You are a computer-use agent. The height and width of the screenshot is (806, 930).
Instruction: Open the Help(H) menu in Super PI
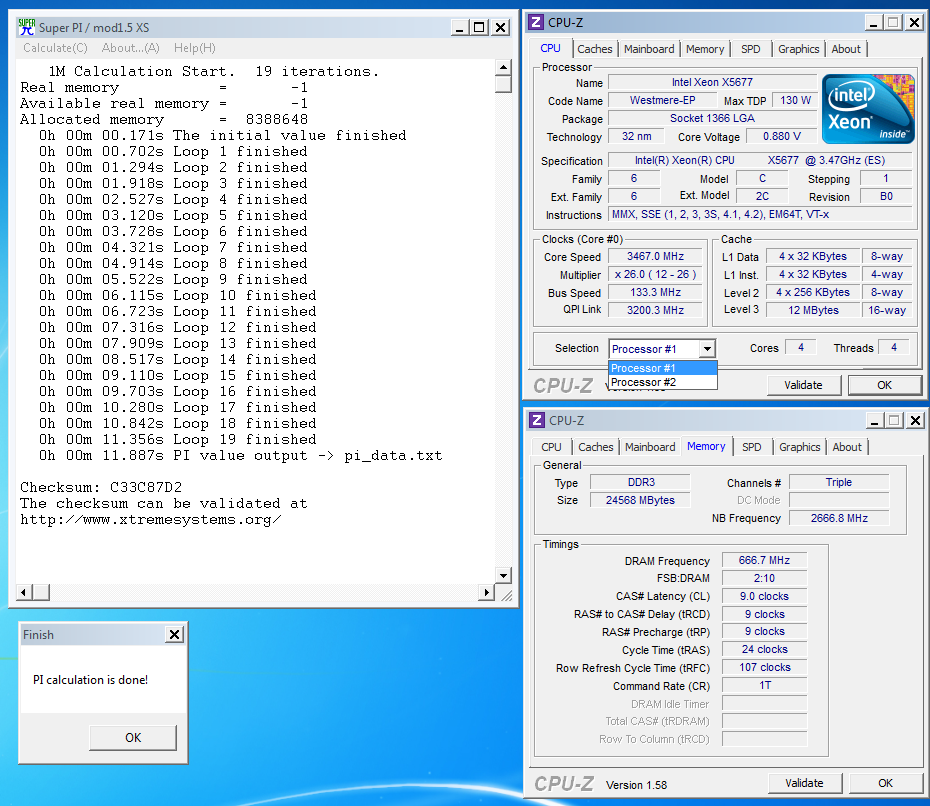pos(195,48)
